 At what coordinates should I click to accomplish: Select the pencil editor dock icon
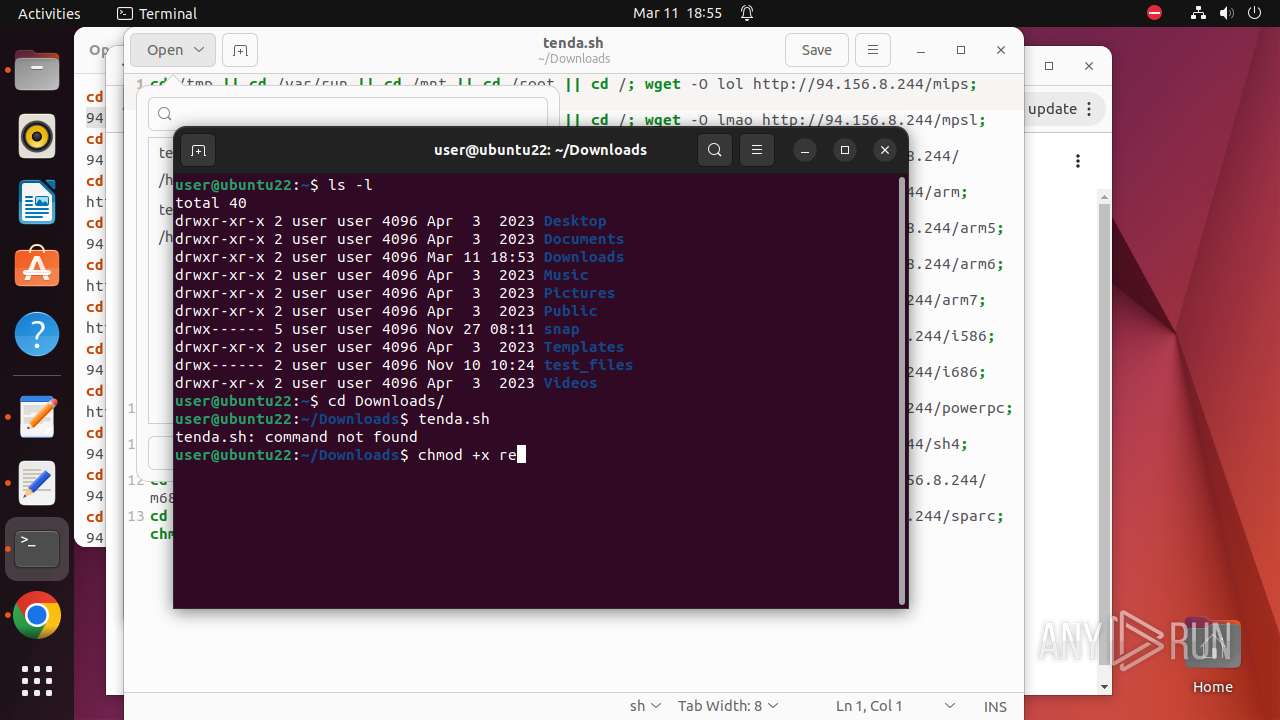(x=37, y=483)
